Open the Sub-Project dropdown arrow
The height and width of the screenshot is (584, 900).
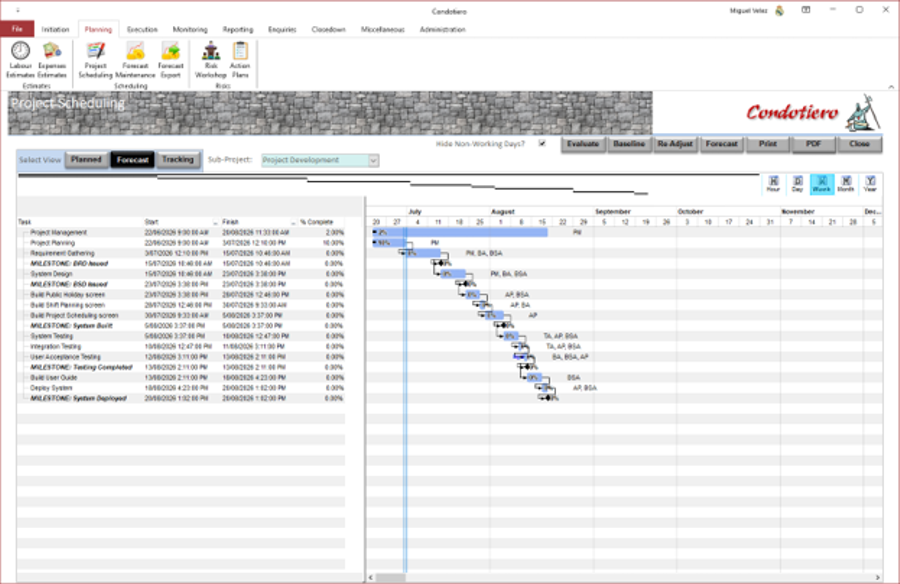pyautogui.click(x=373, y=160)
